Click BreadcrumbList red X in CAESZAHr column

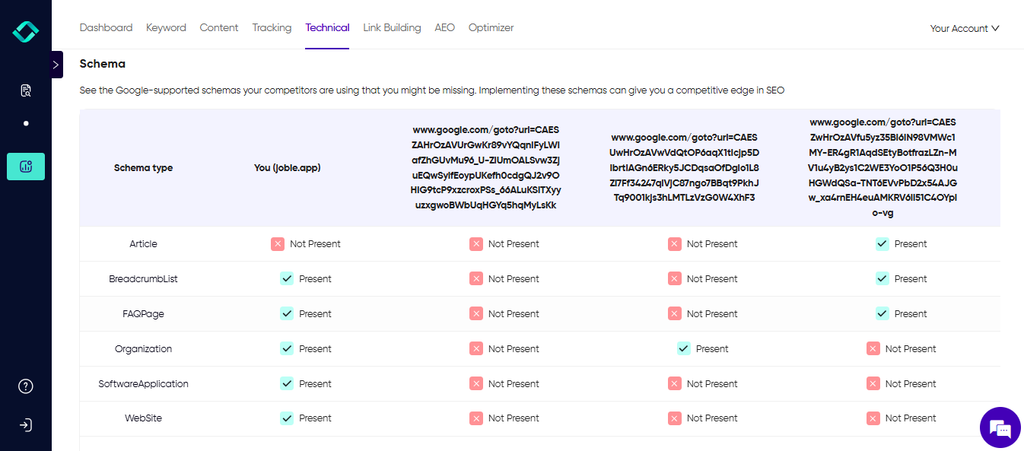476,279
